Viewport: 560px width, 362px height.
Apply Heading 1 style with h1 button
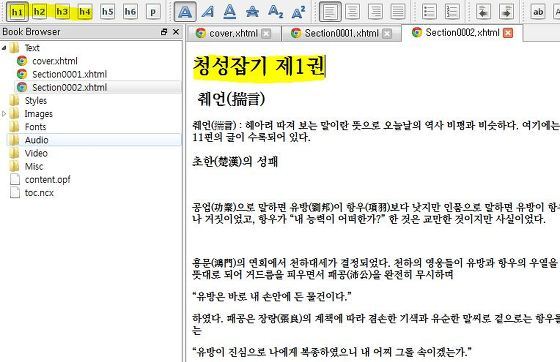(x=17, y=12)
